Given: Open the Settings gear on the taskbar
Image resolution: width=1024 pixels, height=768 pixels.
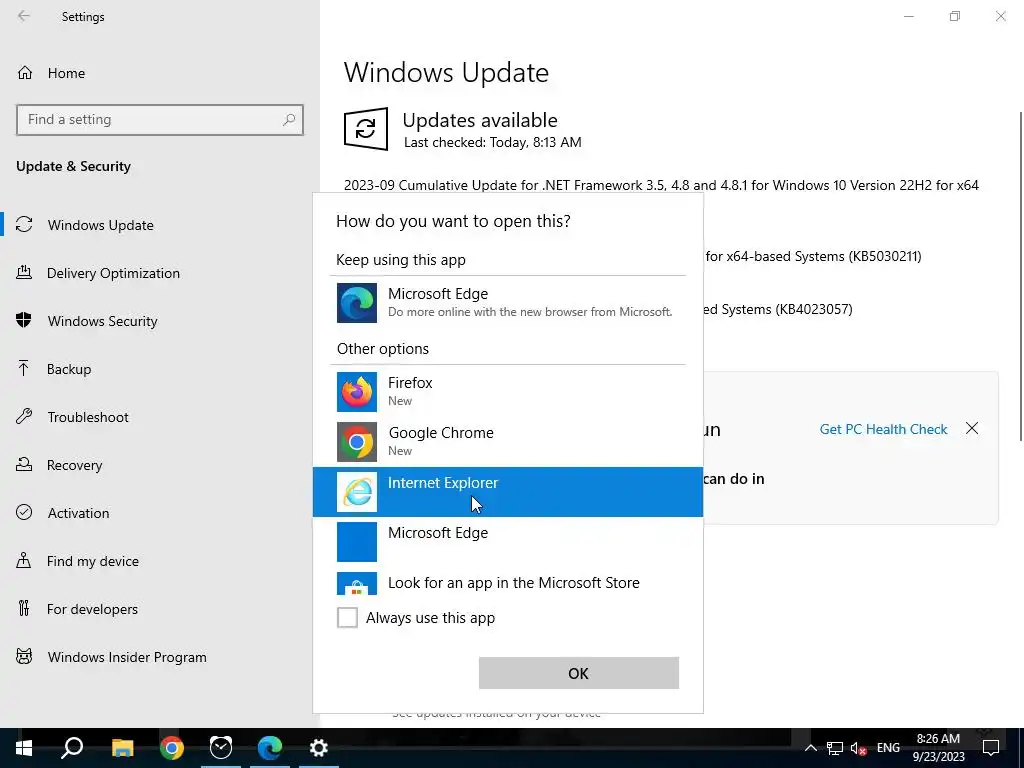Looking at the screenshot, I should tap(319, 748).
